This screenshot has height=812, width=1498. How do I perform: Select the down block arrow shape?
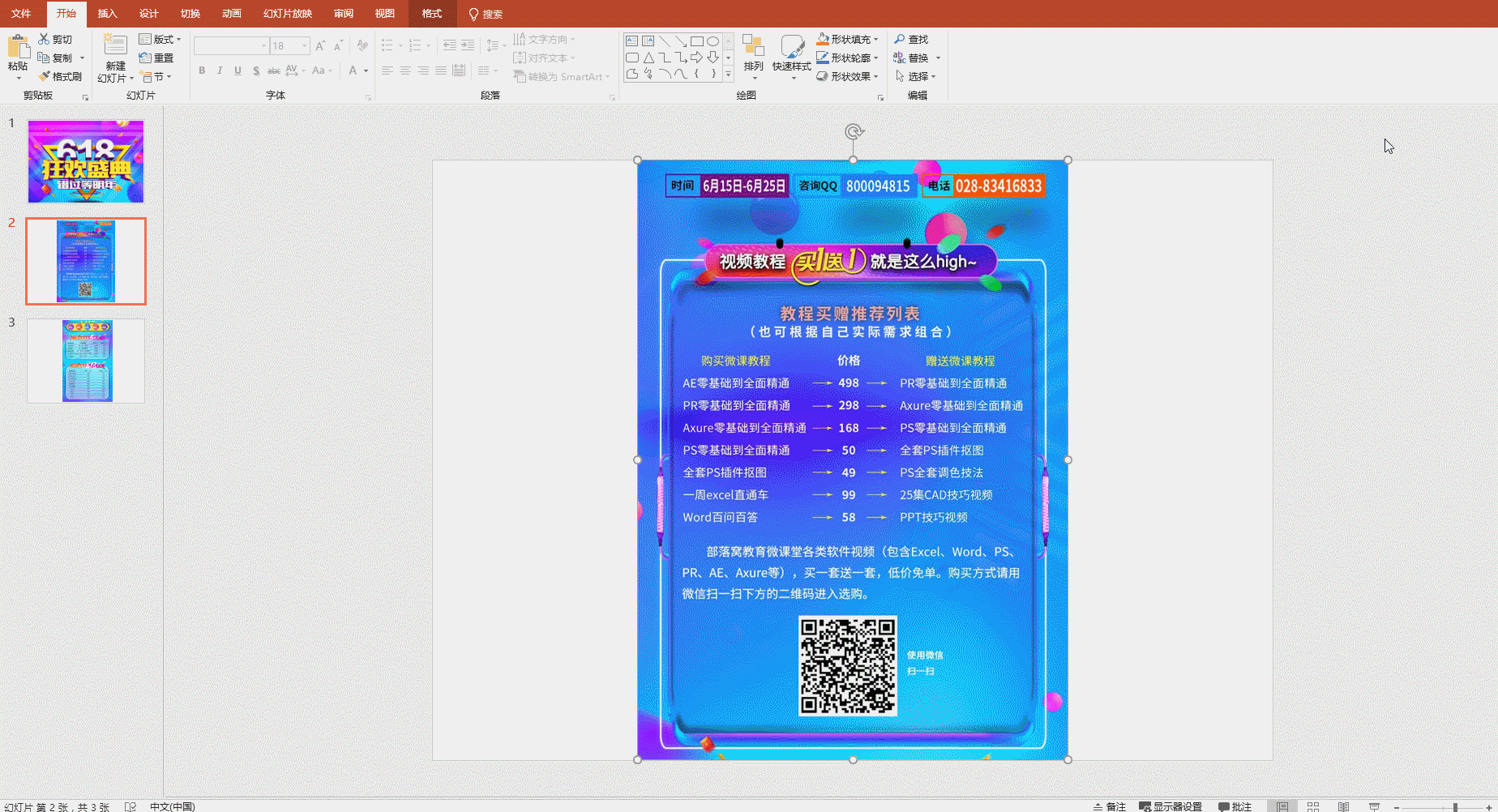tap(713, 58)
